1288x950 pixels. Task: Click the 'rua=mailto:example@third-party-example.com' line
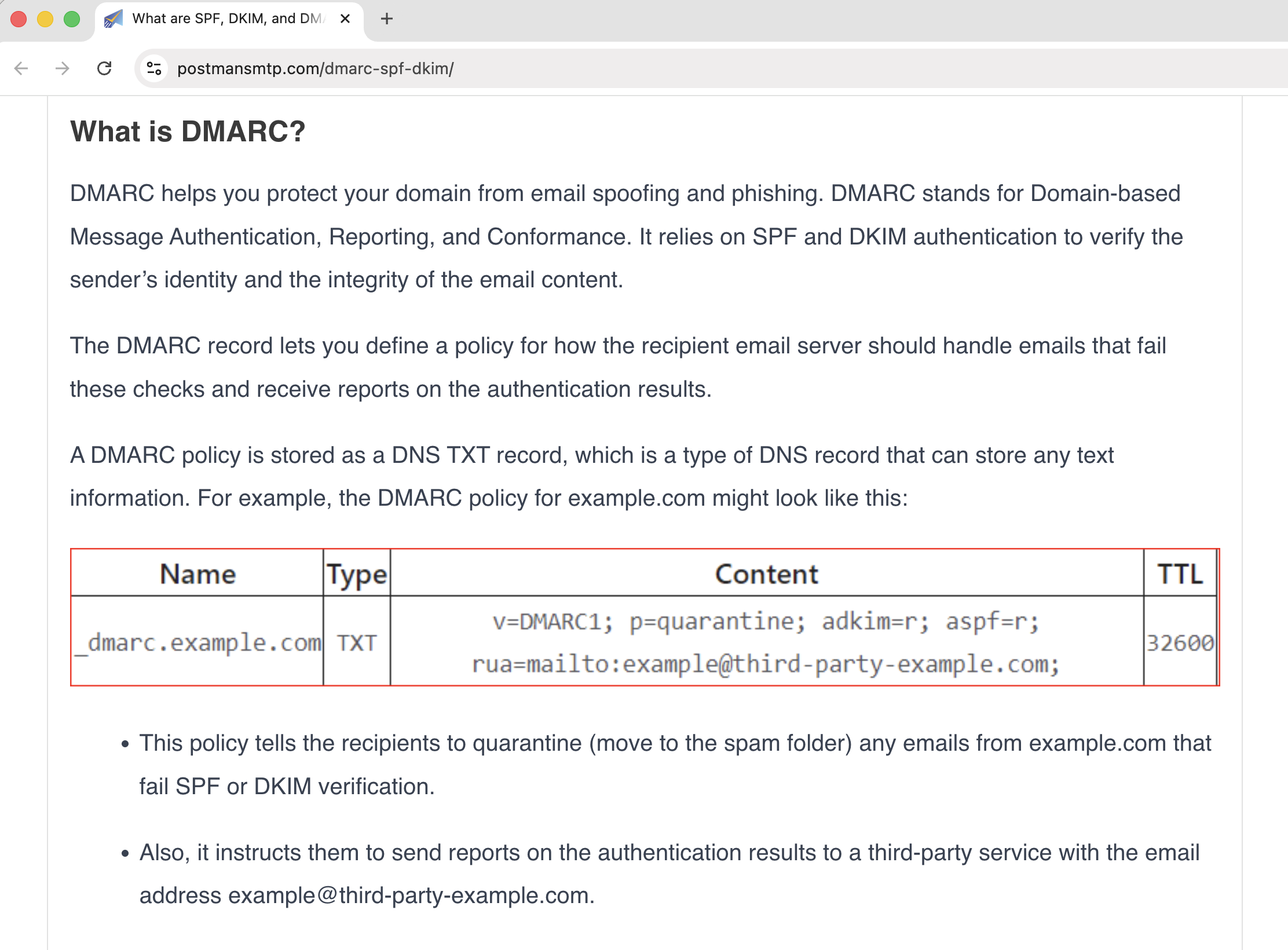click(766, 664)
